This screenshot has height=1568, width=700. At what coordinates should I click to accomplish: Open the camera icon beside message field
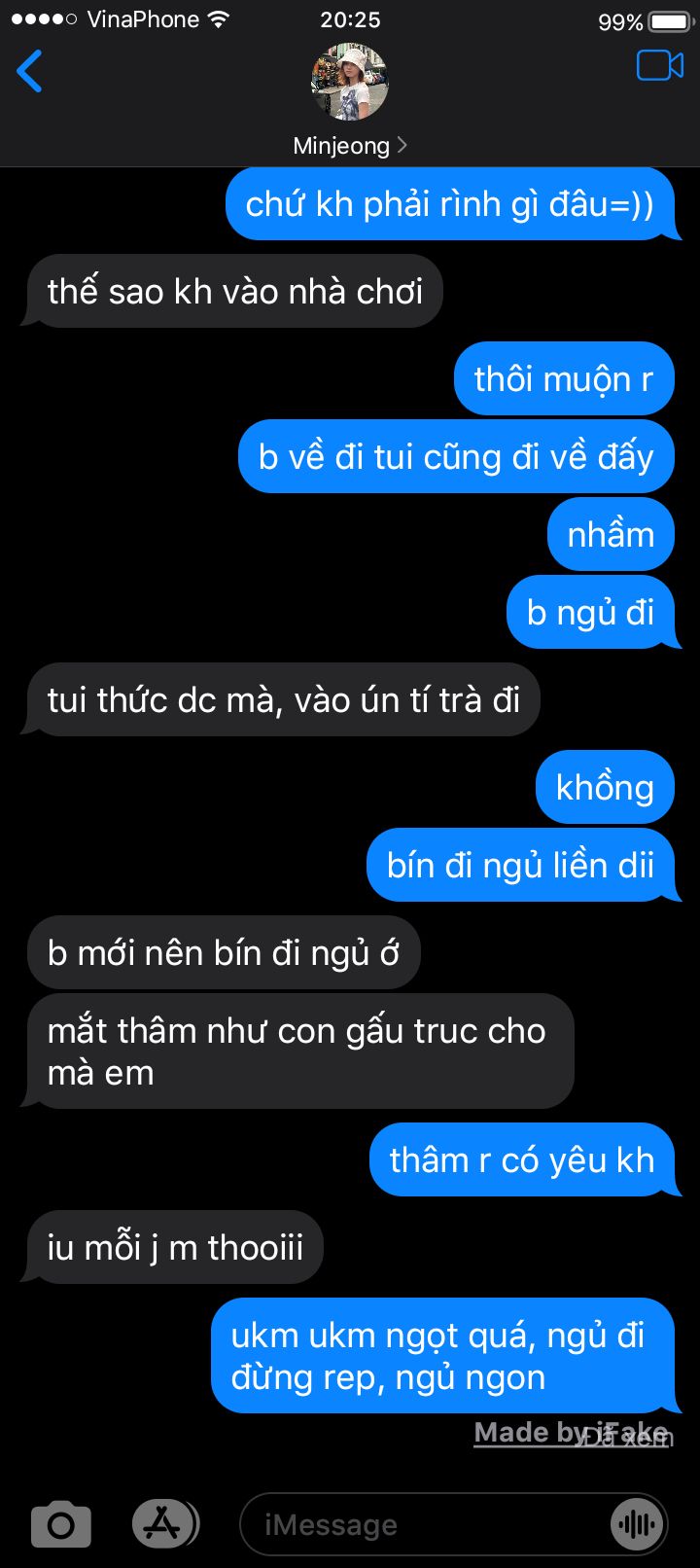[61, 1524]
